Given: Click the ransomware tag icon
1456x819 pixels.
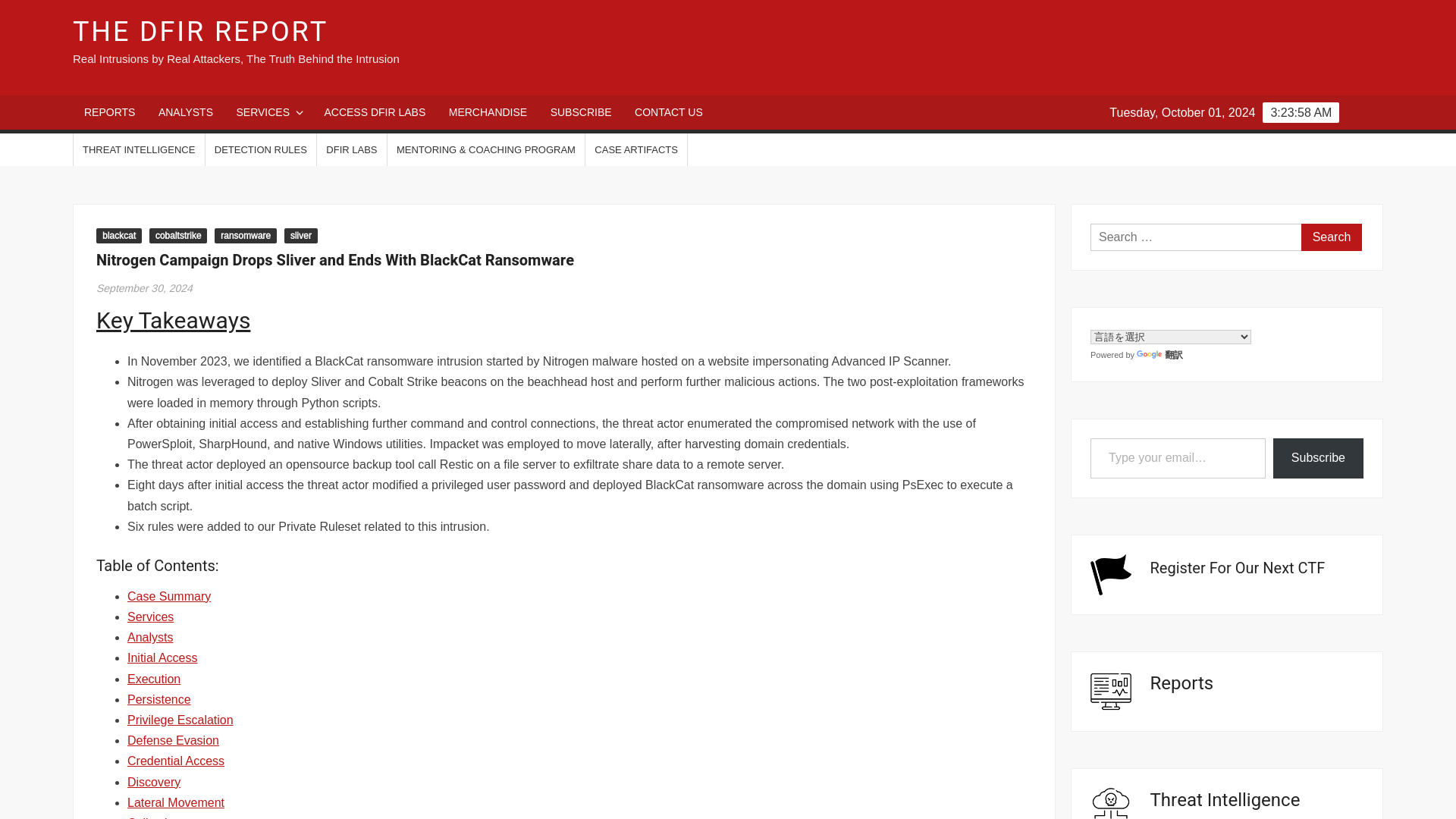Looking at the screenshot, I should coord(245,235).
